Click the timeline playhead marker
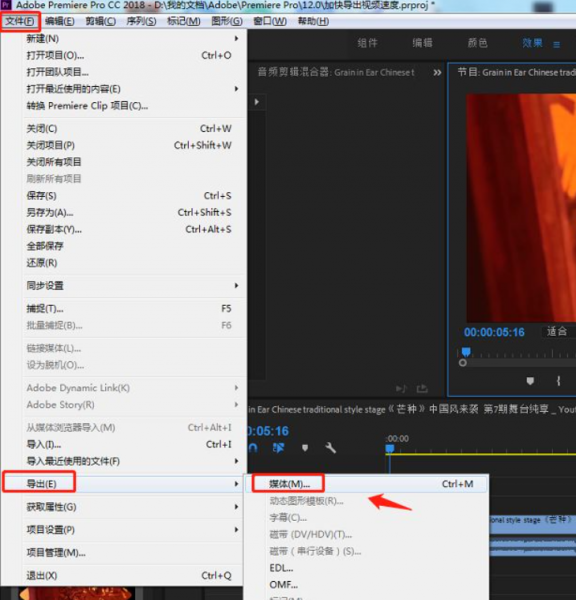This screenshot has height=600, width=576. coord(390,448)
